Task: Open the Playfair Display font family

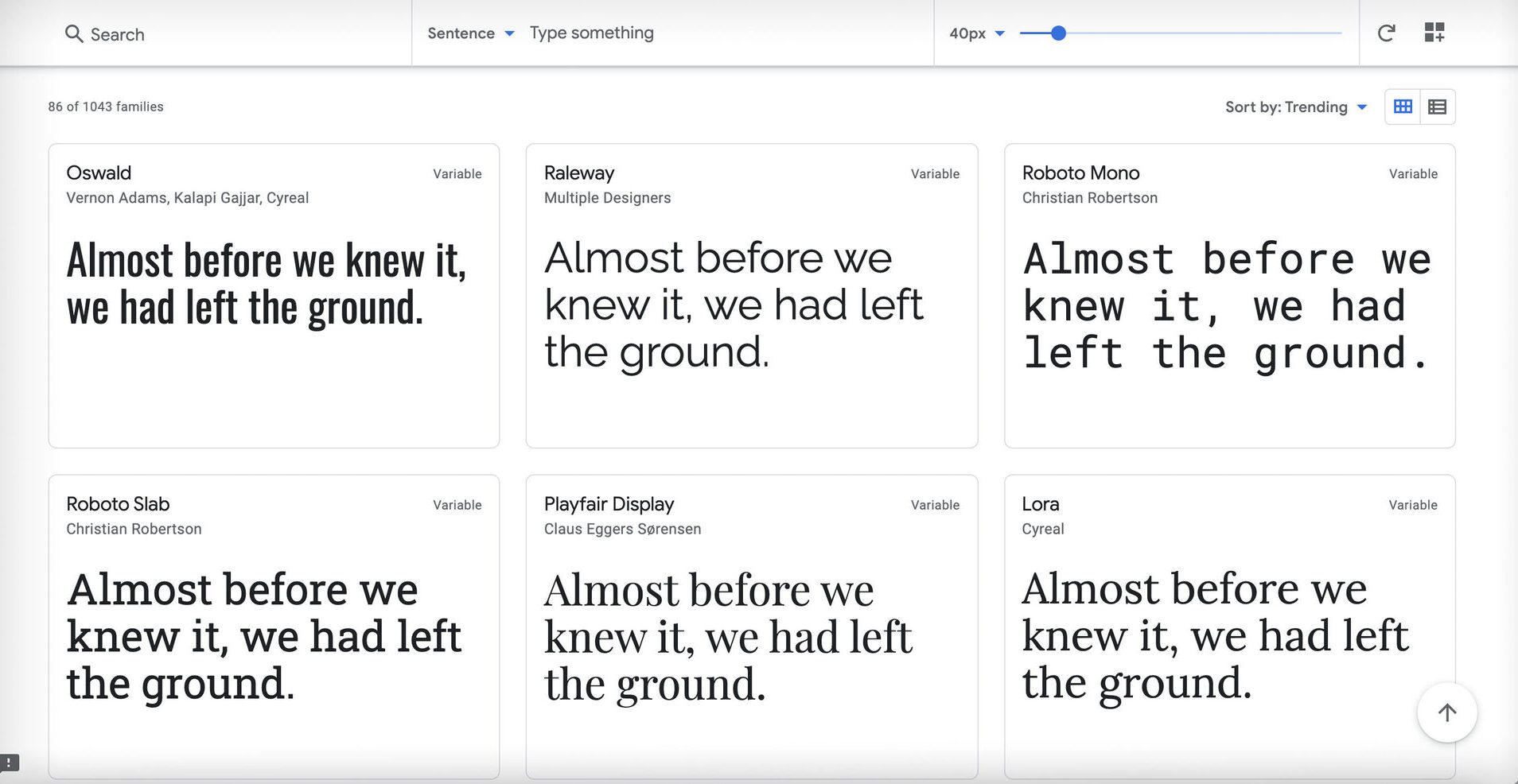Action: [x=609, y=503]
